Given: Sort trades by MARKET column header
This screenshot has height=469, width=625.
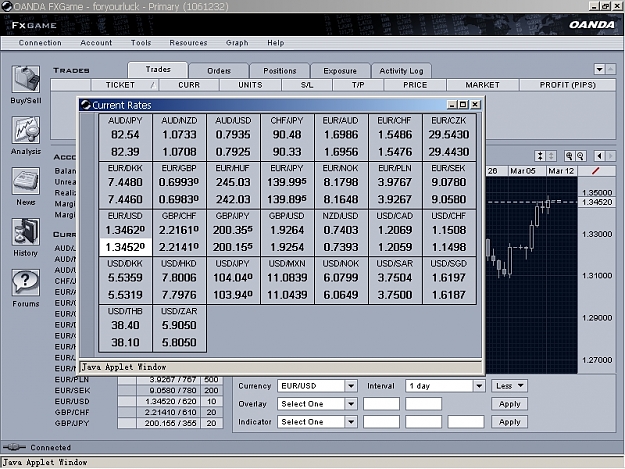Looking at the screenshot, I should (483, 85).
